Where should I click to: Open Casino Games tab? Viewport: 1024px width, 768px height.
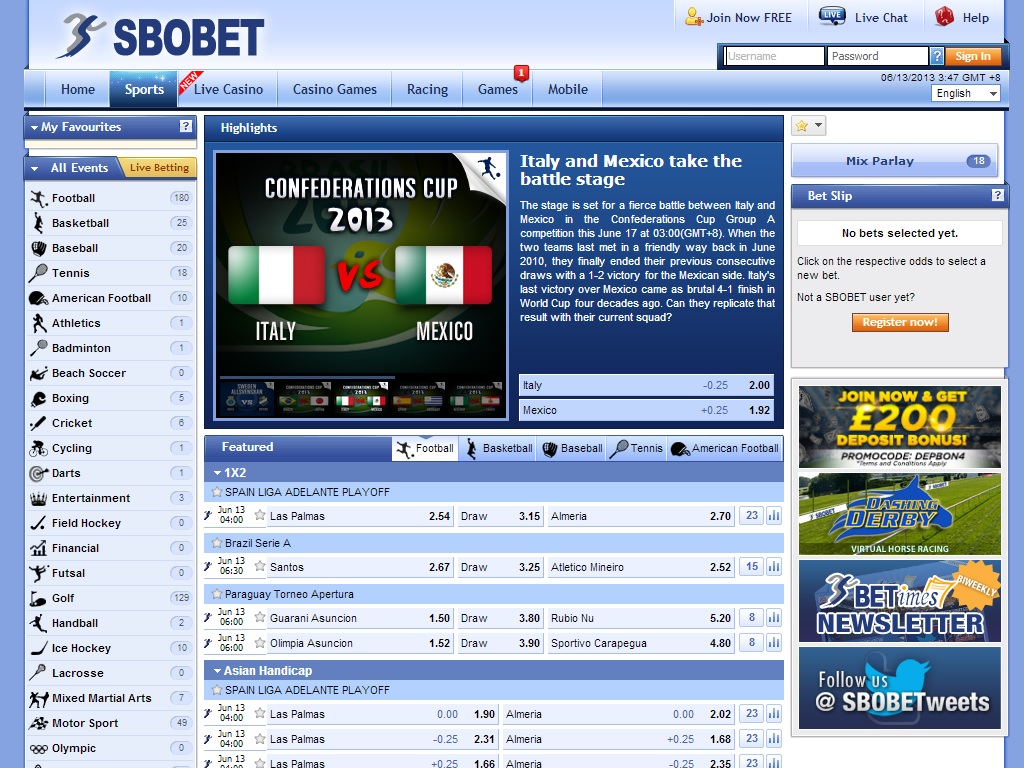(334, 89)
